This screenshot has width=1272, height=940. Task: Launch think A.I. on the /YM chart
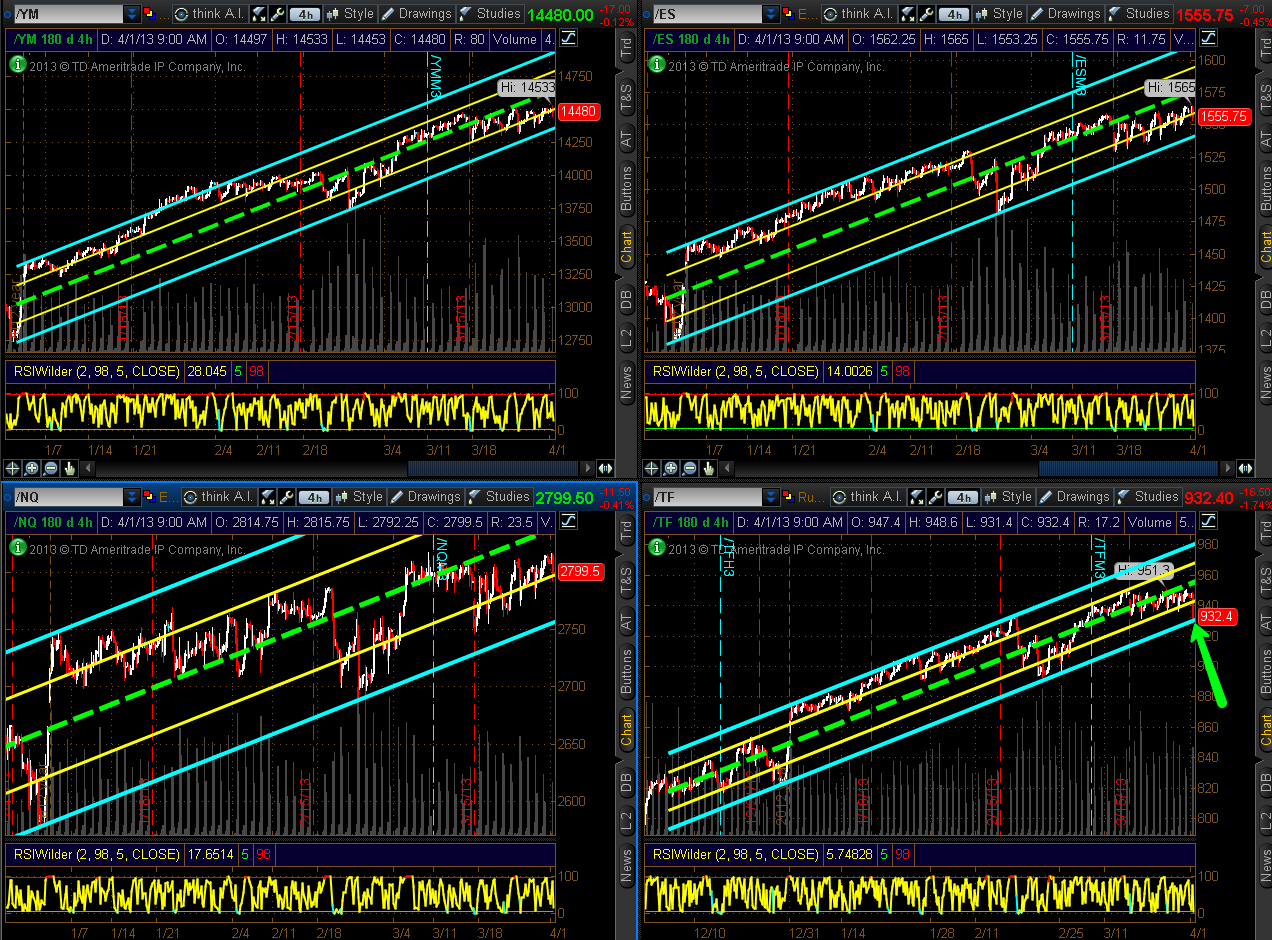pyautogui.click(x=210, y=14)
